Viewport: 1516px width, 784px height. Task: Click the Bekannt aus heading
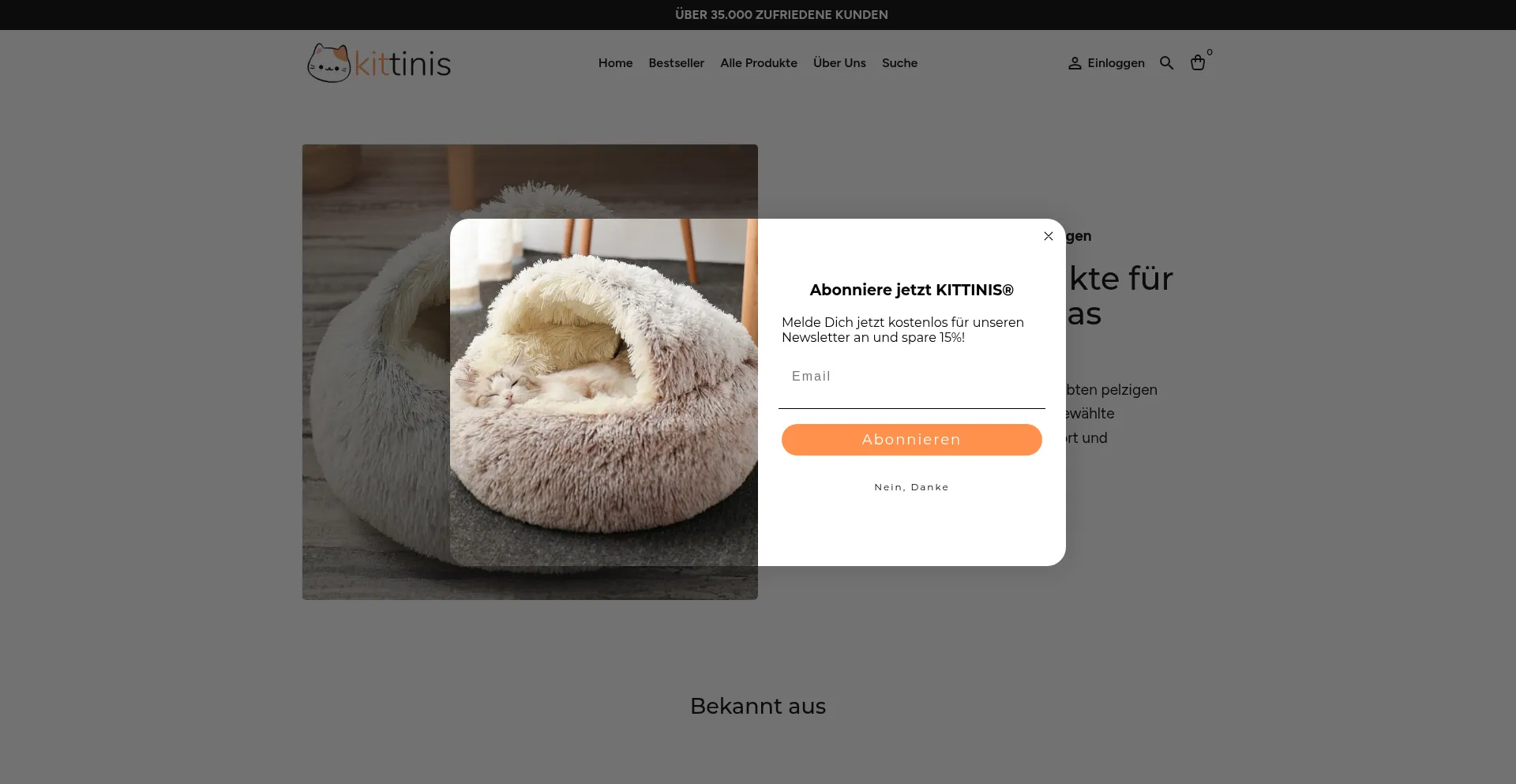pos(758,706)
